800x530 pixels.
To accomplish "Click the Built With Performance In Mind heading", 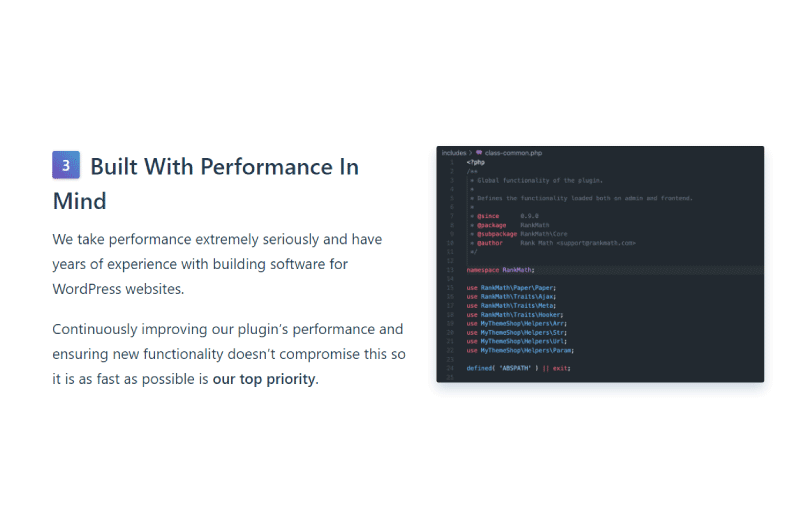I will pos(206,183).
